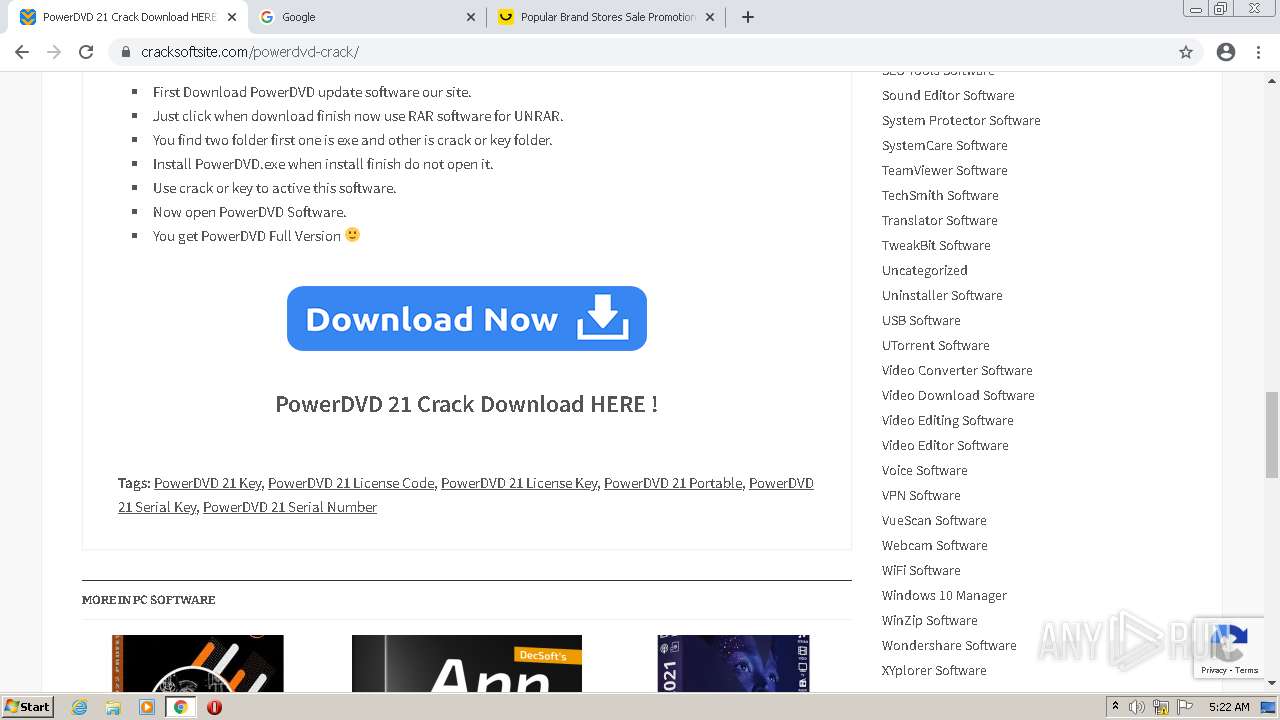
Task: Open the System Protector Software category
Action: (961, 120)
